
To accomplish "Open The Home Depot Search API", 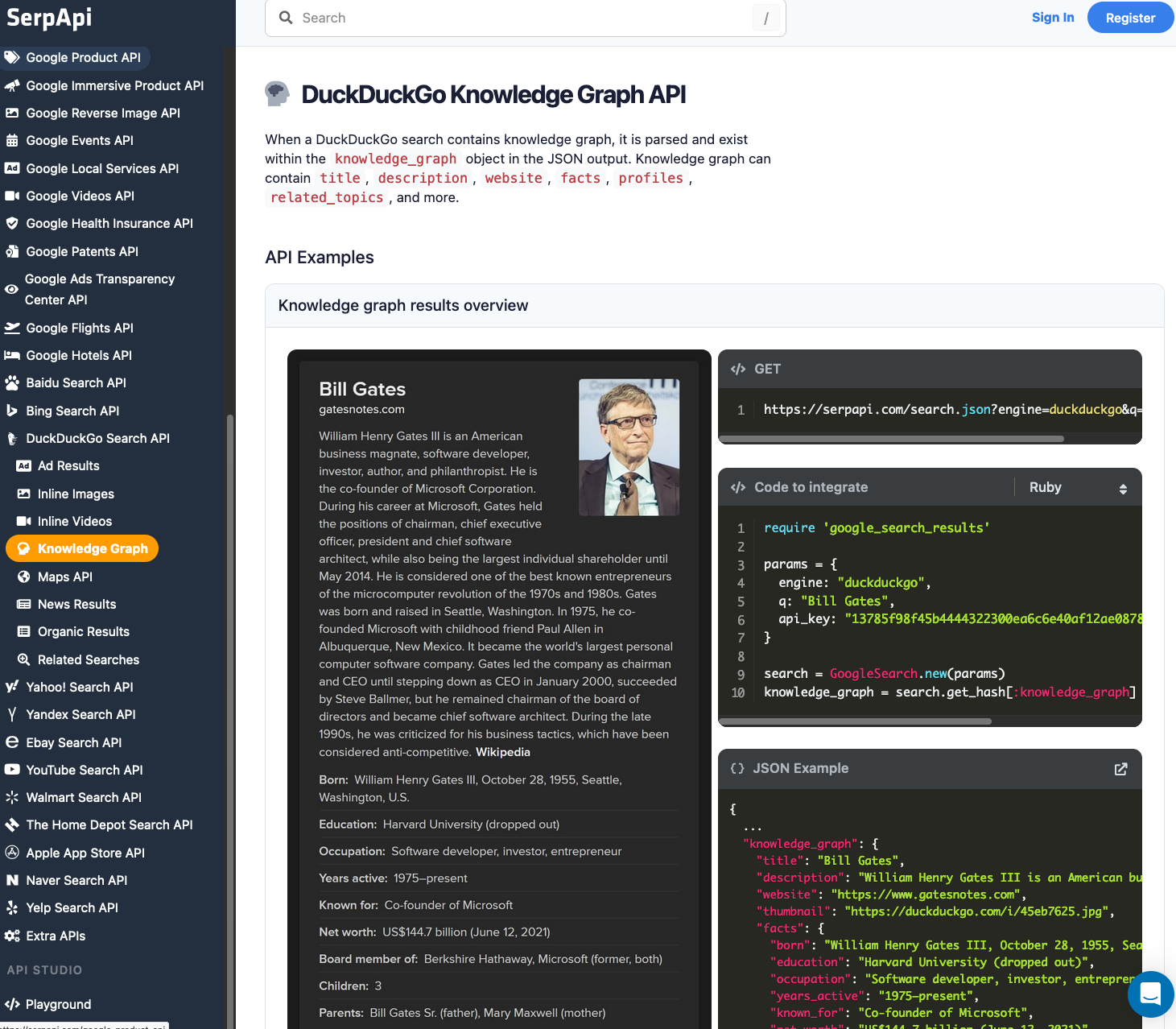I will [x=109, y=824].
